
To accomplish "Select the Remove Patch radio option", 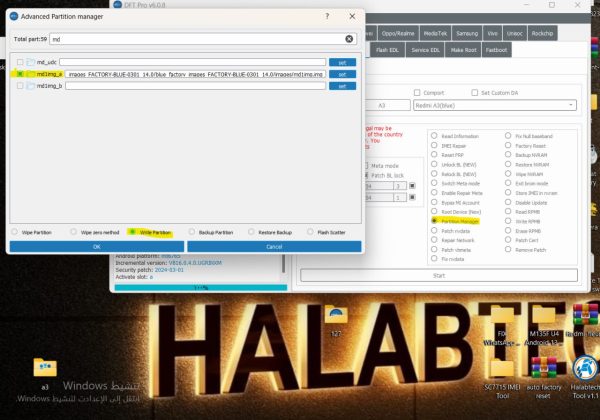I will click(x=508, y=249).
